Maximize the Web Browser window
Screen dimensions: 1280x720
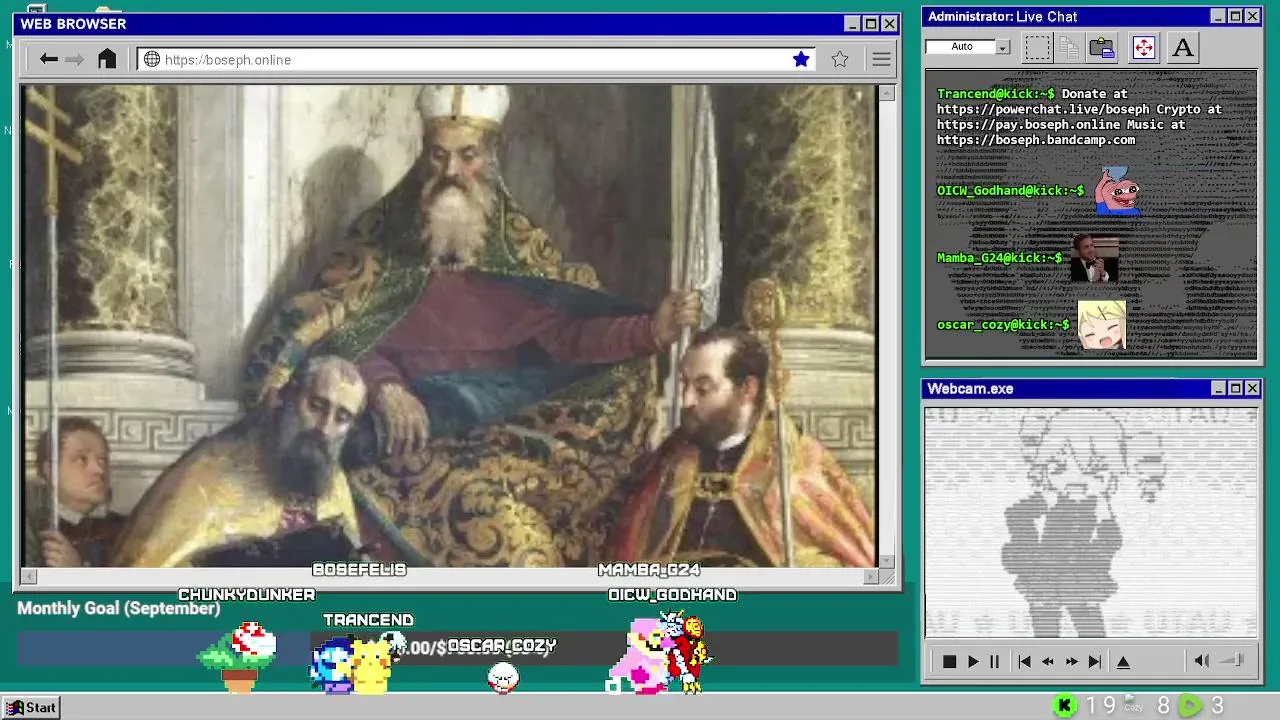click(871, 24)
